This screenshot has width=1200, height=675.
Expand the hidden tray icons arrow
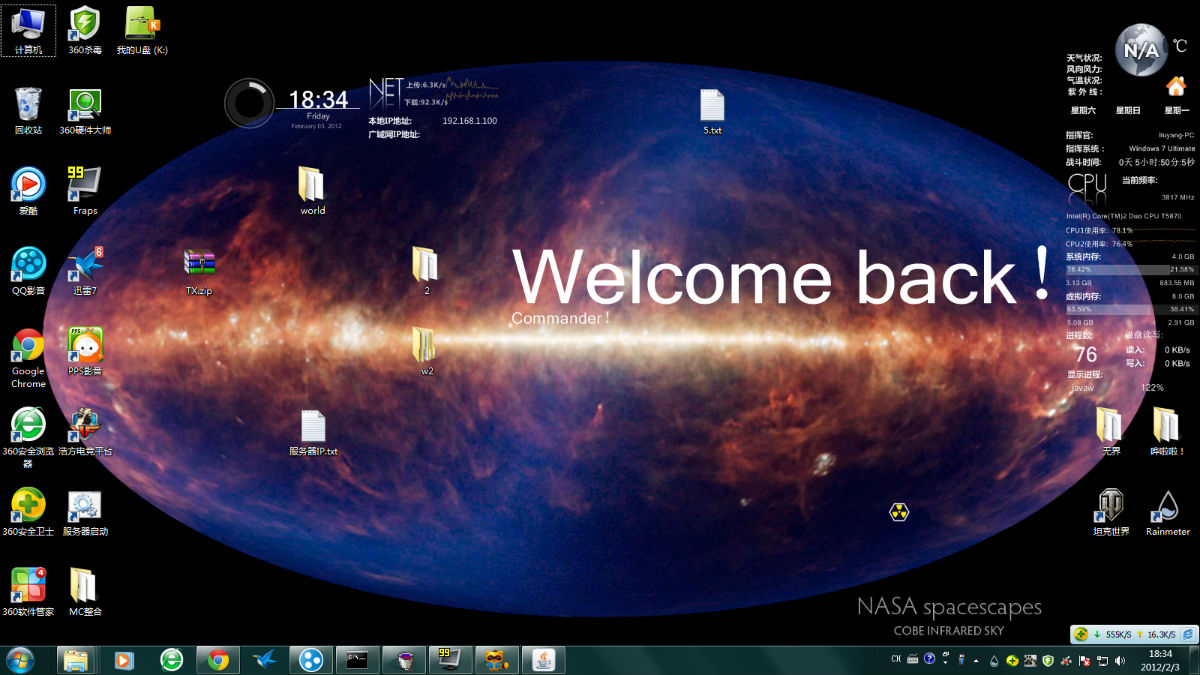click(976, 660)
